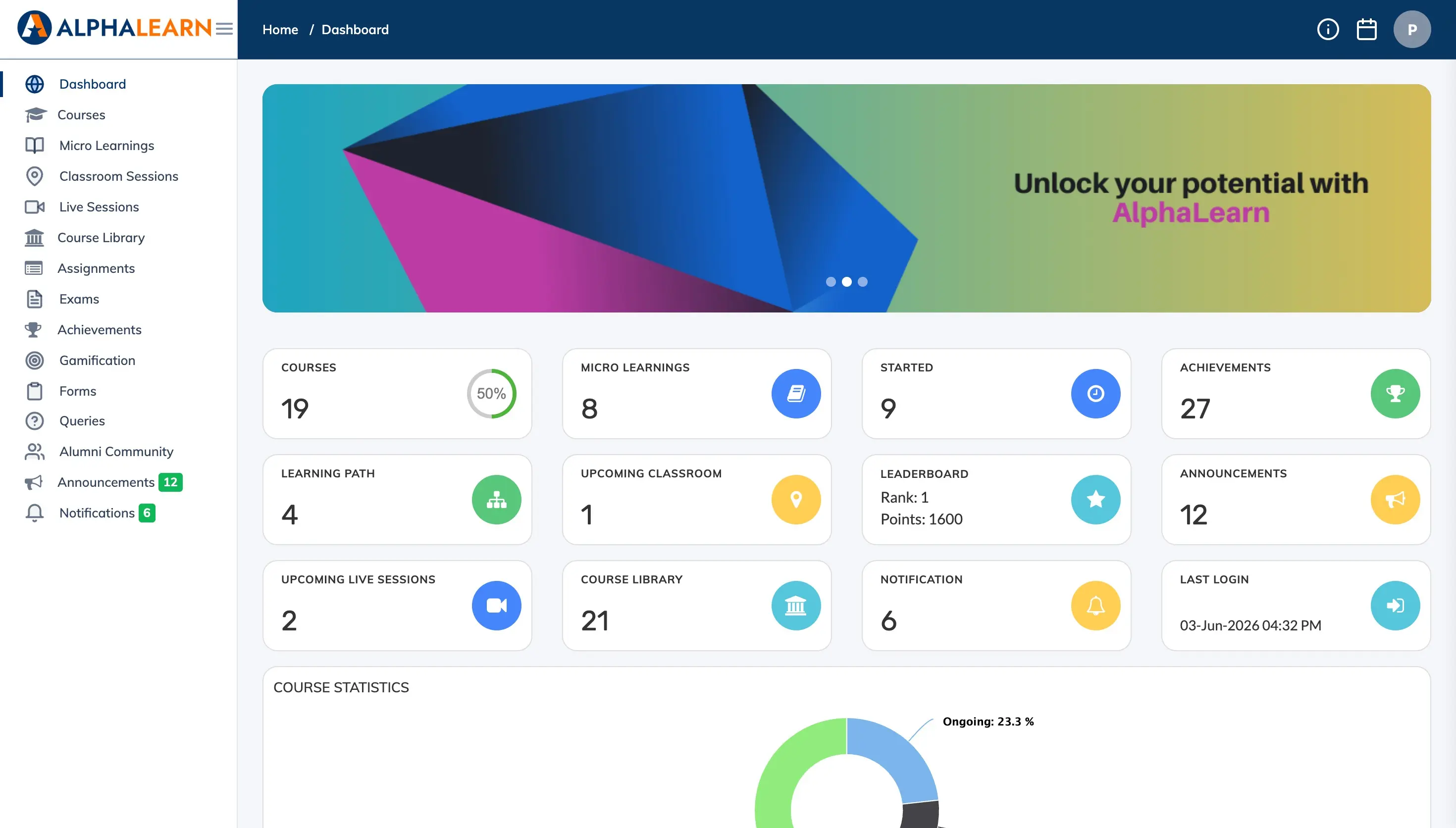Open the user profile avatar P
Screen dimensions: 1456x828
pos(1412,30)
